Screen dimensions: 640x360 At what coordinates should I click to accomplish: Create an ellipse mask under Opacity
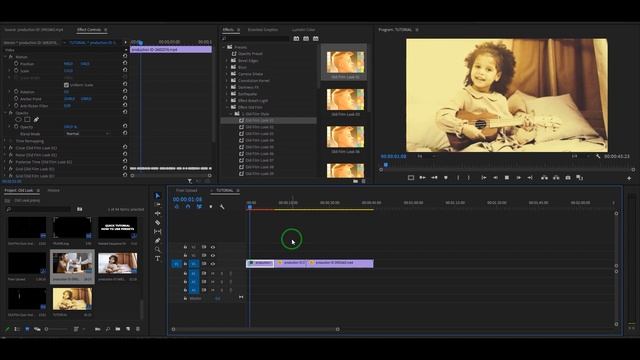coord(18,120)
